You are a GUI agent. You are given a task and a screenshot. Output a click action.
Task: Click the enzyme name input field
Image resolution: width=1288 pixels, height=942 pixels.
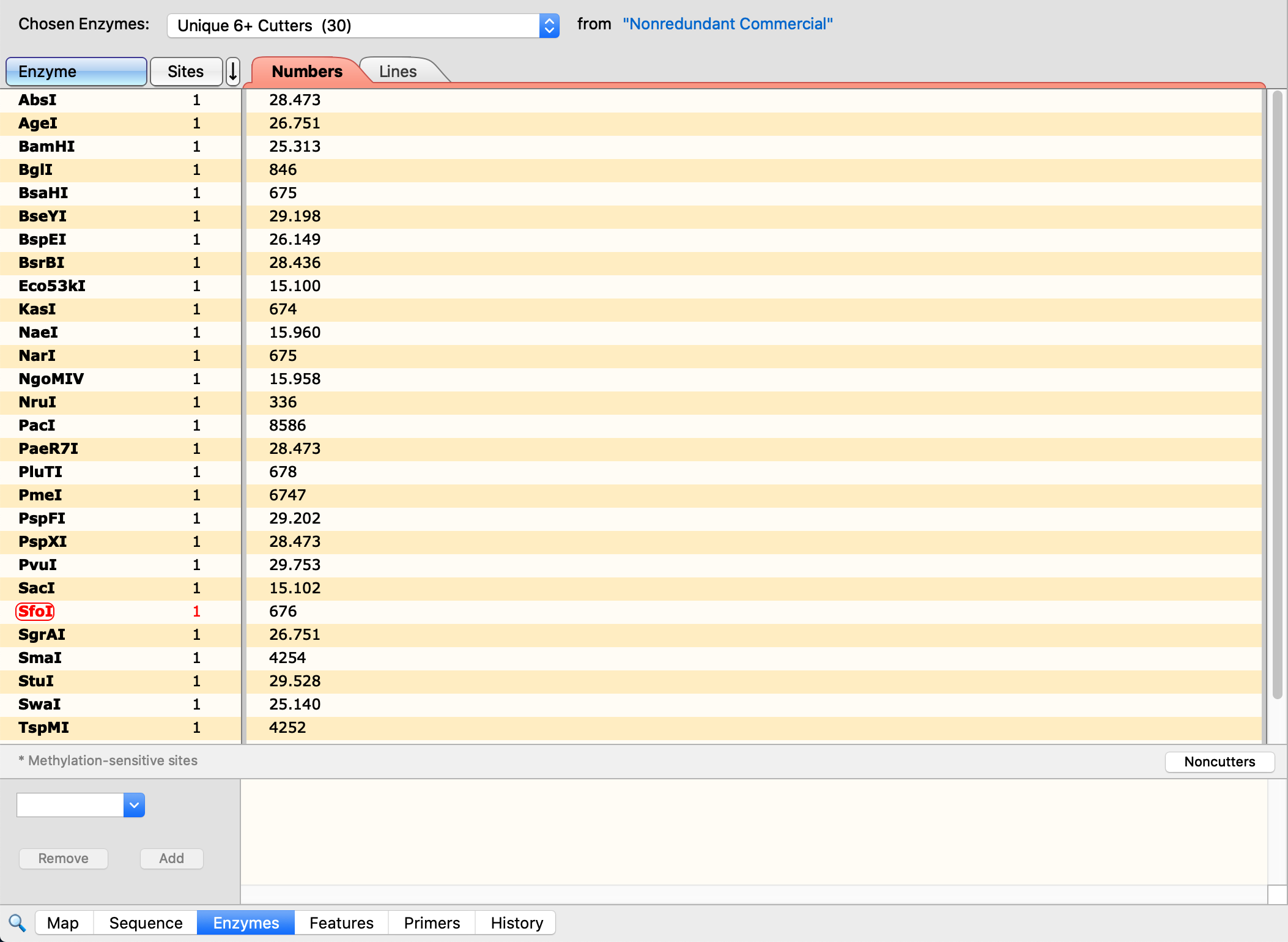point(70,805)
